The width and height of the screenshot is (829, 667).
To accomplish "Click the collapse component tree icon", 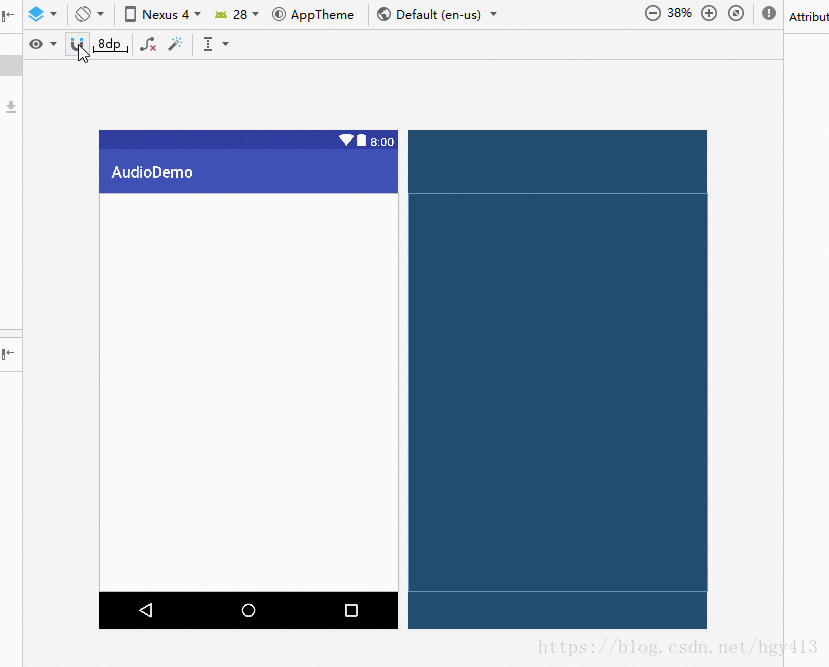I will point(8,353).
